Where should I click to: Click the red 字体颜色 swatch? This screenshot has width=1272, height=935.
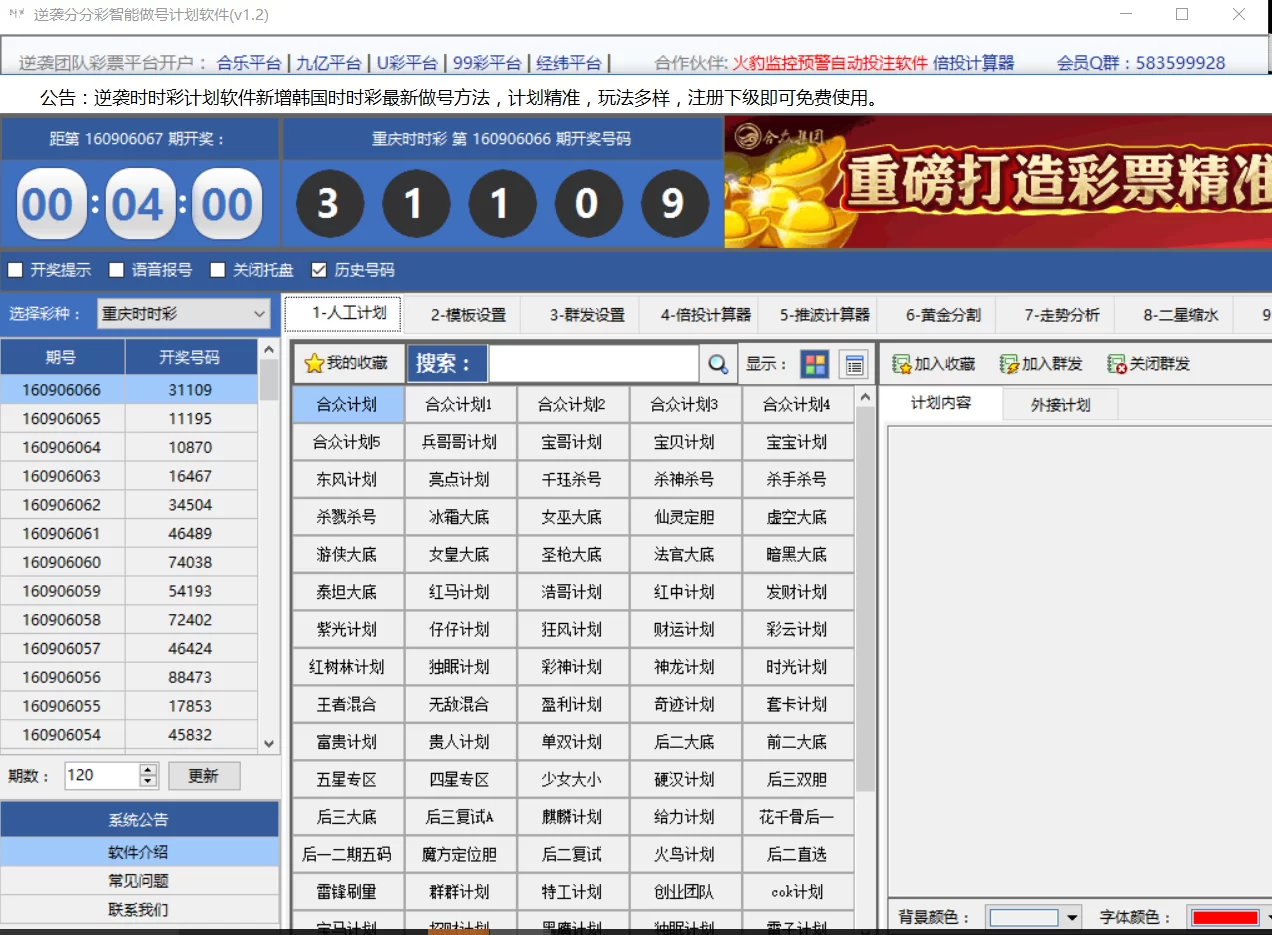(x=1225, y=917)
